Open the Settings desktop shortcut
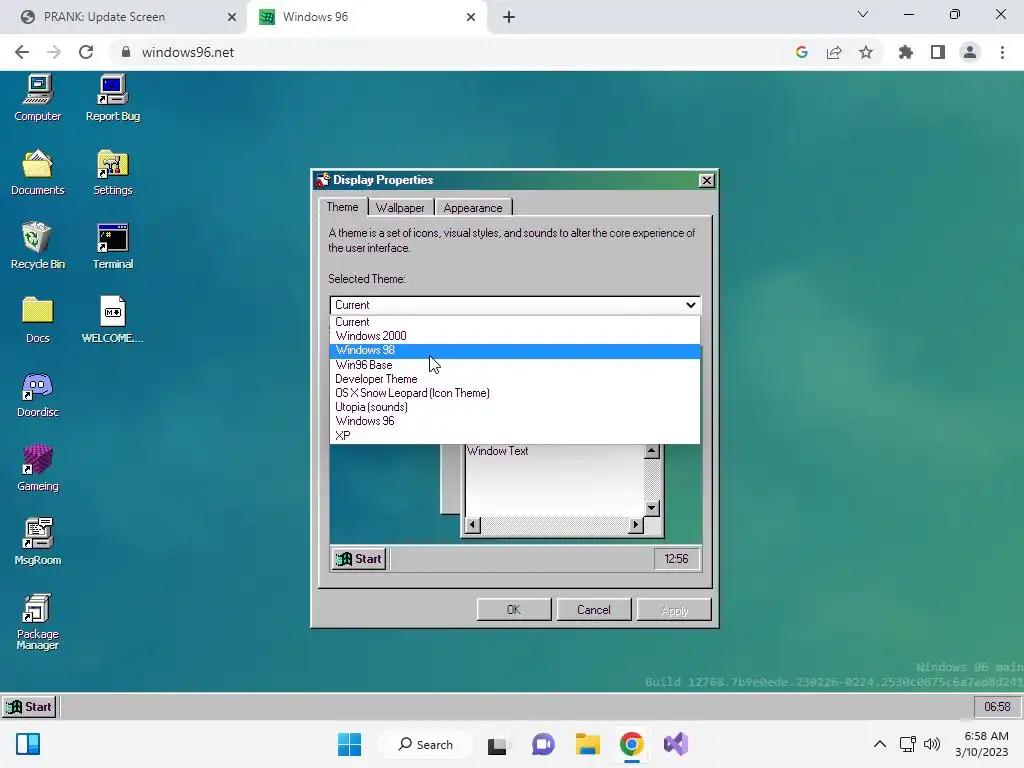This screenshot has height=768, width=1024. tap(112, 172)
